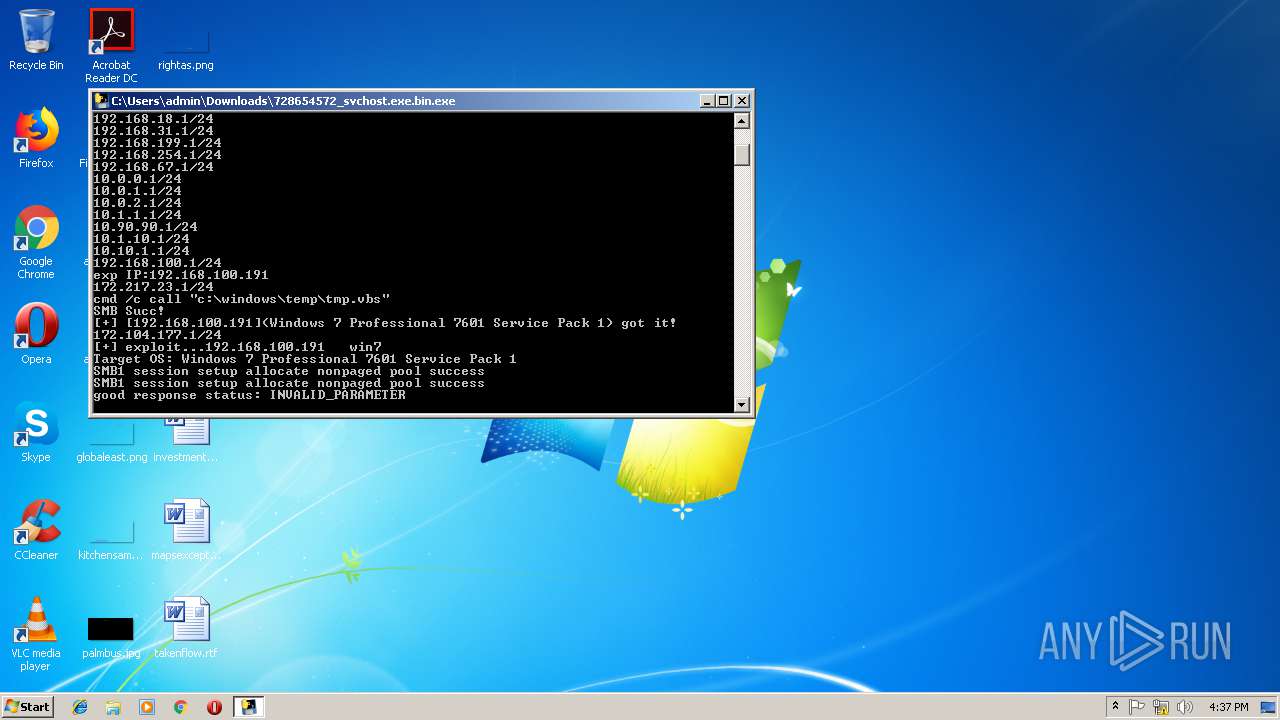Click the 4:37 PM clock
This screenshot has width=1280, height=720.
click(x=1228, y=707)
